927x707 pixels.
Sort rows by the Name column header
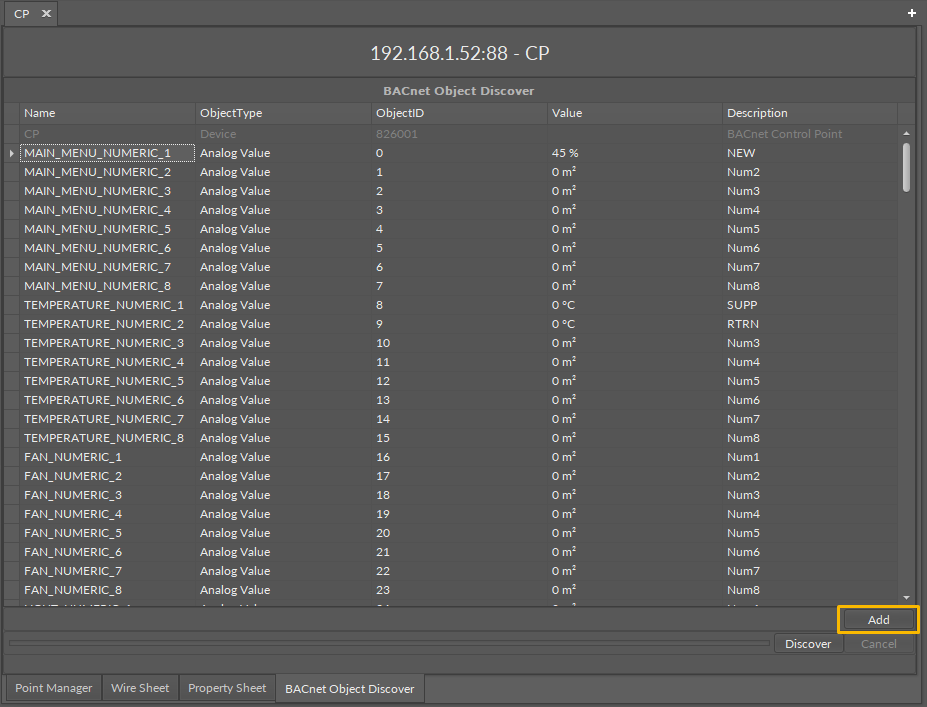click(100, 113)
